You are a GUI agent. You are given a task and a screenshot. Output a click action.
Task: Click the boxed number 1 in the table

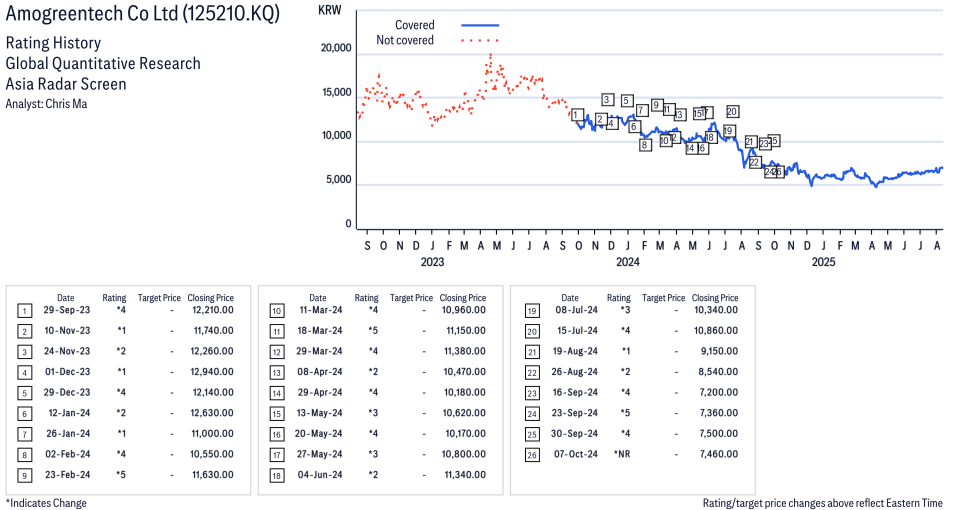coord(24,311)
